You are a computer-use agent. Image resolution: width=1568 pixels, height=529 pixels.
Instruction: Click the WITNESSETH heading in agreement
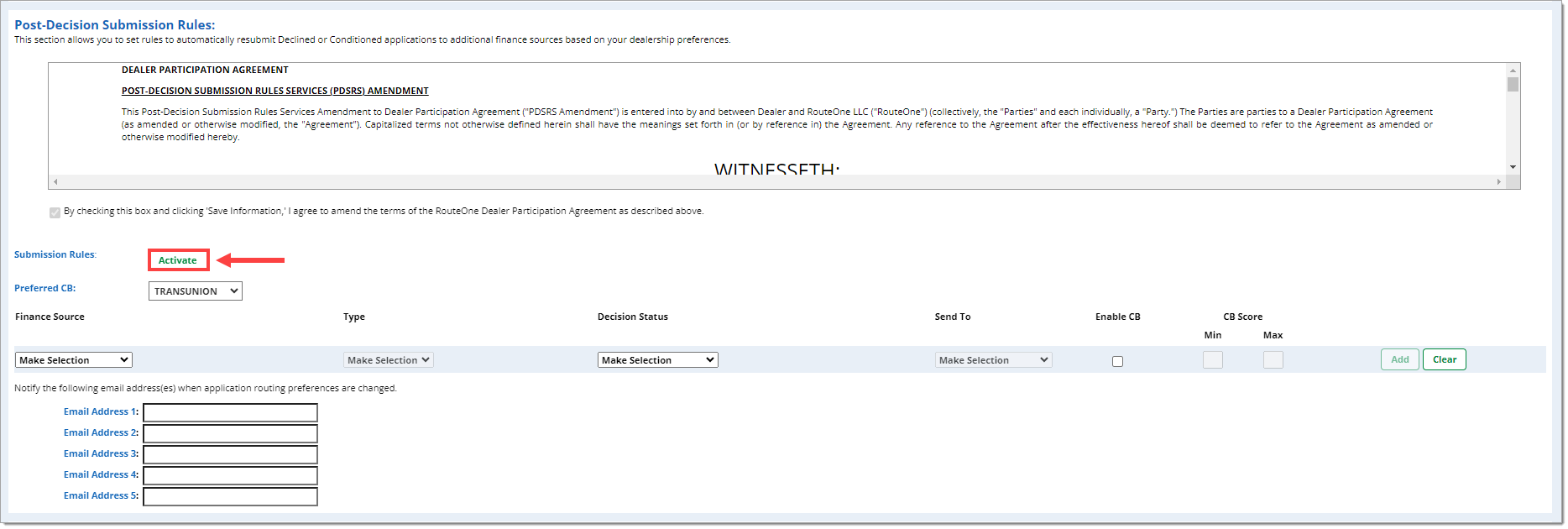[777, 169]
